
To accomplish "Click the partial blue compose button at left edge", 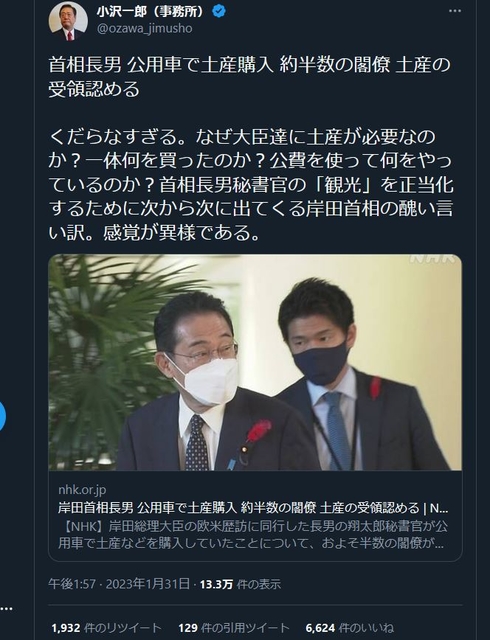I will click(x=2, y=416).
